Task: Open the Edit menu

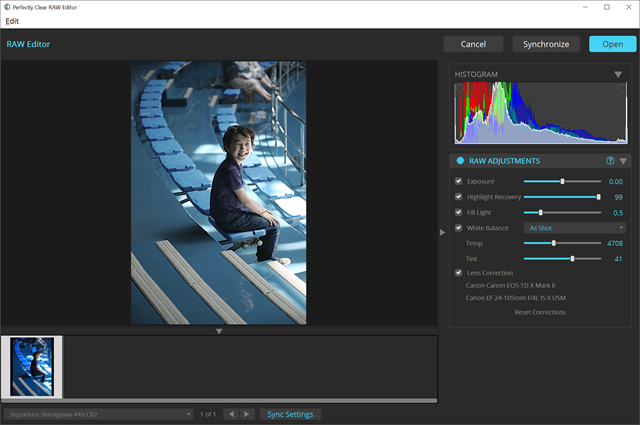Action: click(12, 21)
